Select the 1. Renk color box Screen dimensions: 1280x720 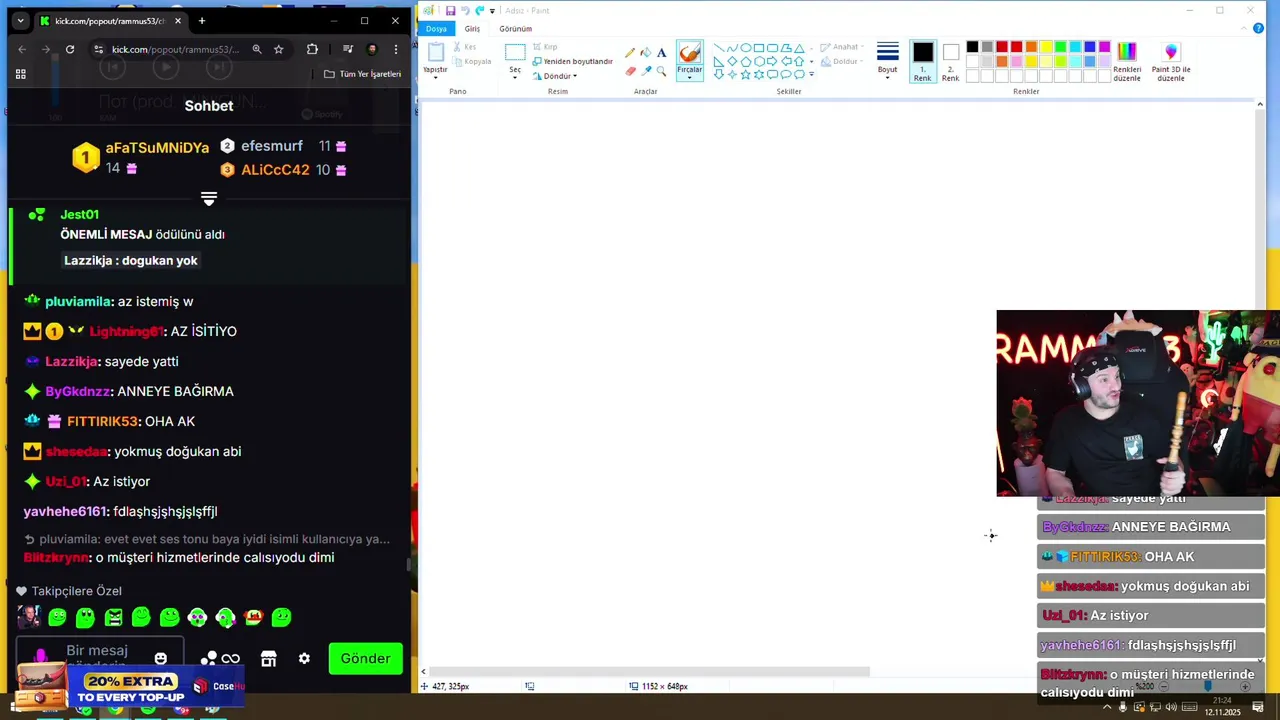click(x=922, y=61)
